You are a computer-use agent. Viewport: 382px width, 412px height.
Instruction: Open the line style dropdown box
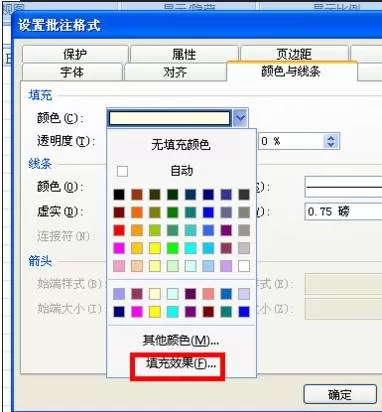point(343,187)
